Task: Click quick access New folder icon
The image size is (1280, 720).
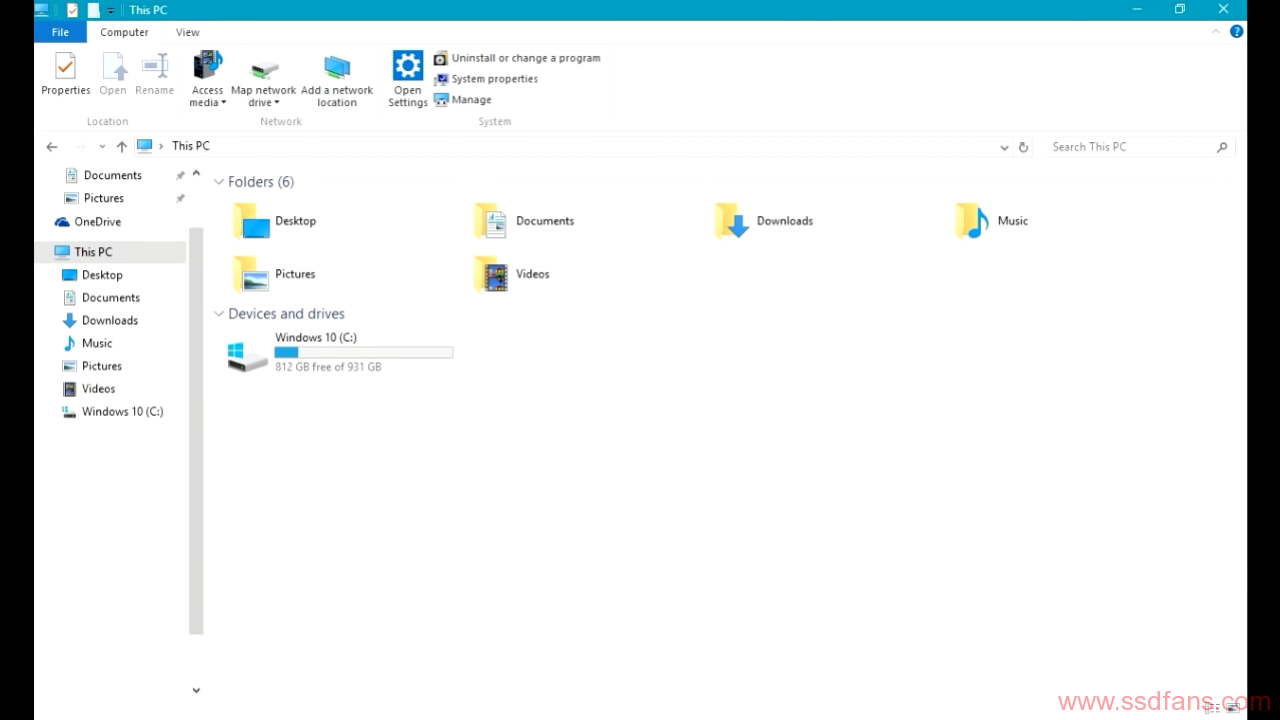Action: click(x=93, y=10)
